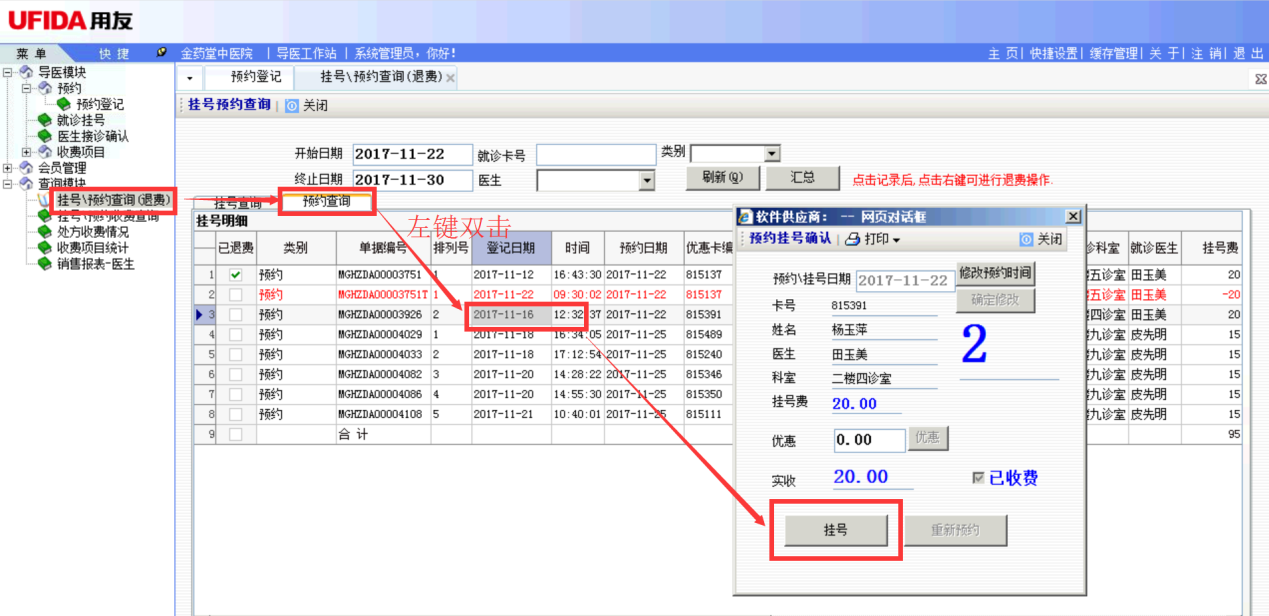Click the 修改预约时间 button
1269x616 pixels.
995,273
